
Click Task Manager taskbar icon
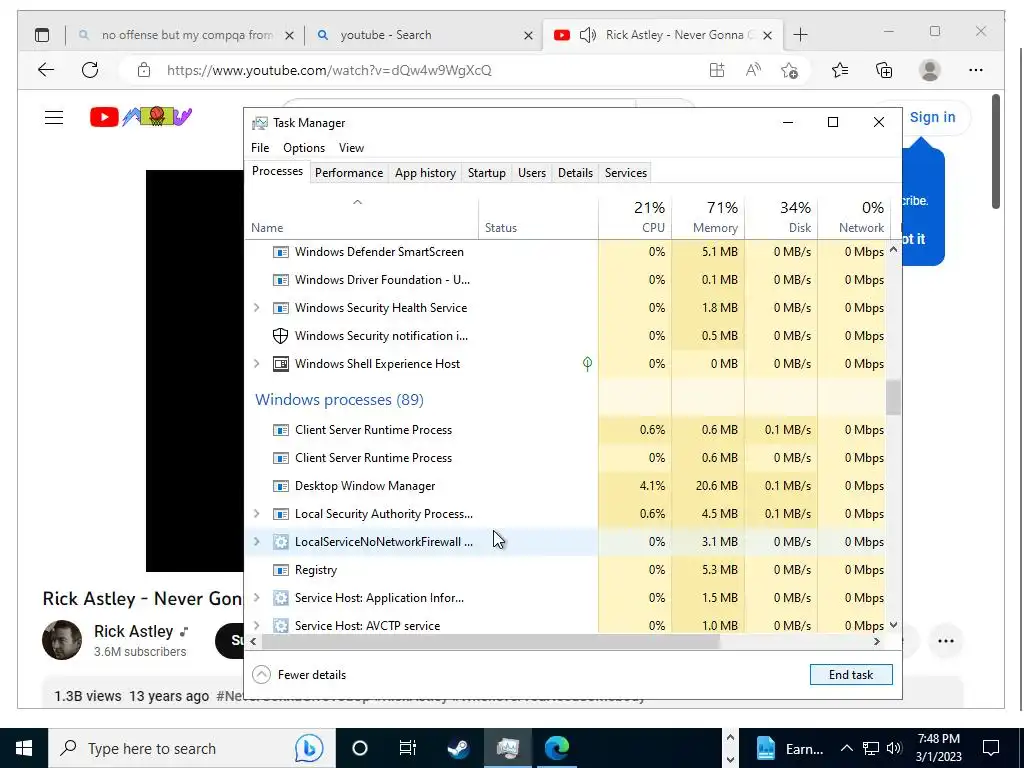[x=507, y=748]
